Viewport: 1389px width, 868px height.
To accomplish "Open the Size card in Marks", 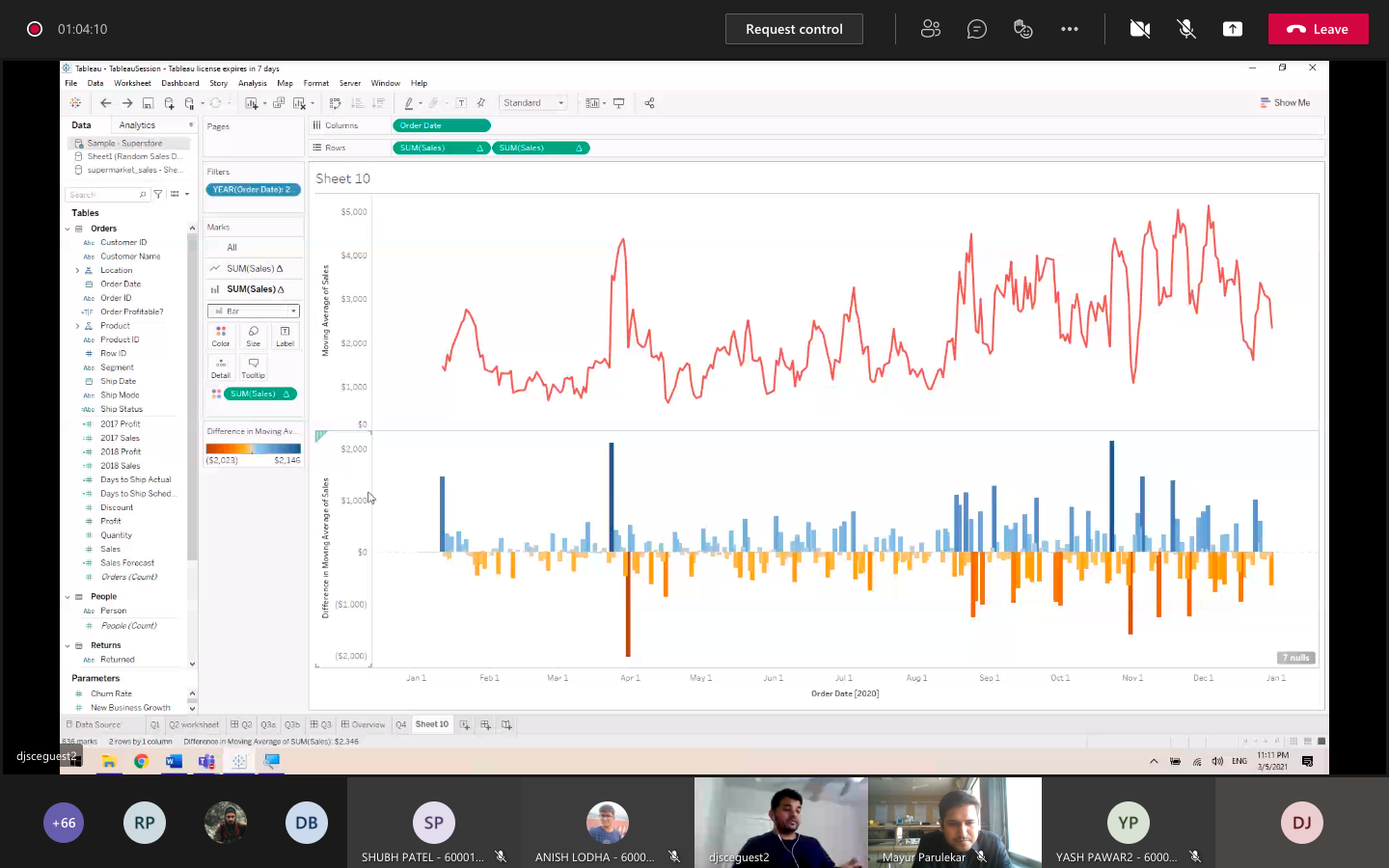I will [253, 336].
